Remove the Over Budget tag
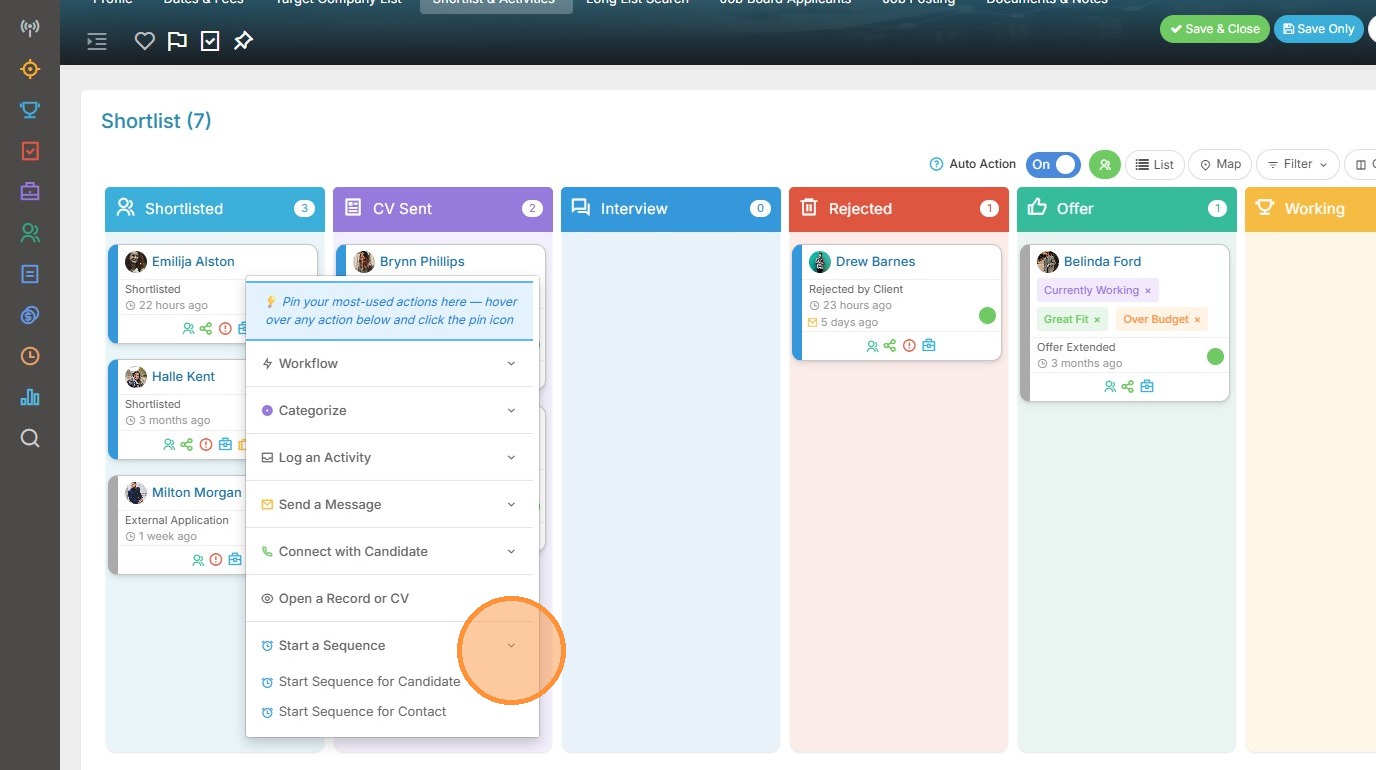Image resolution: width=1376 pixels, height=770 pixels. 1197,320
